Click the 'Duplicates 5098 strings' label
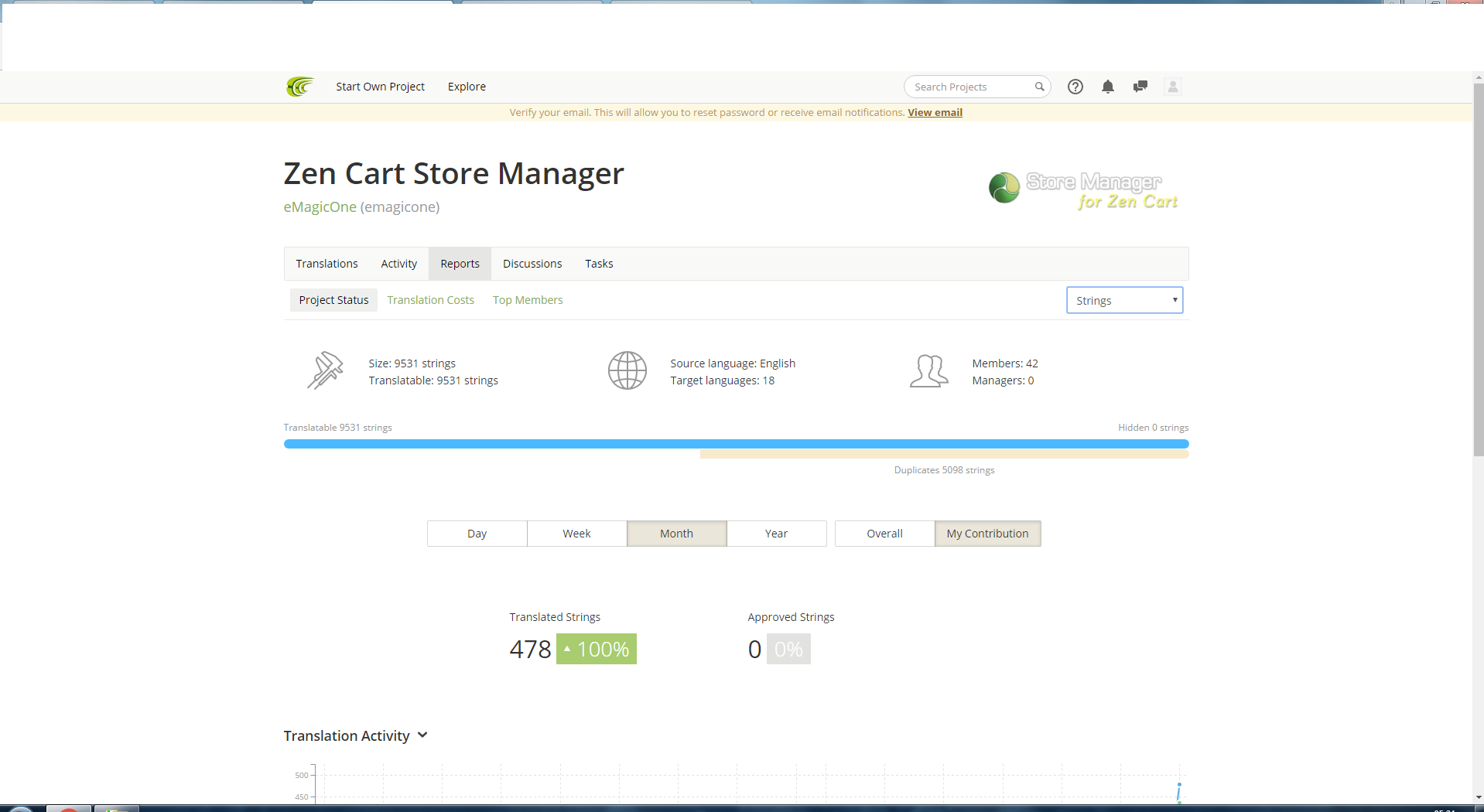This screenshot has width=1484, height=812. click(x=944, y=470)
